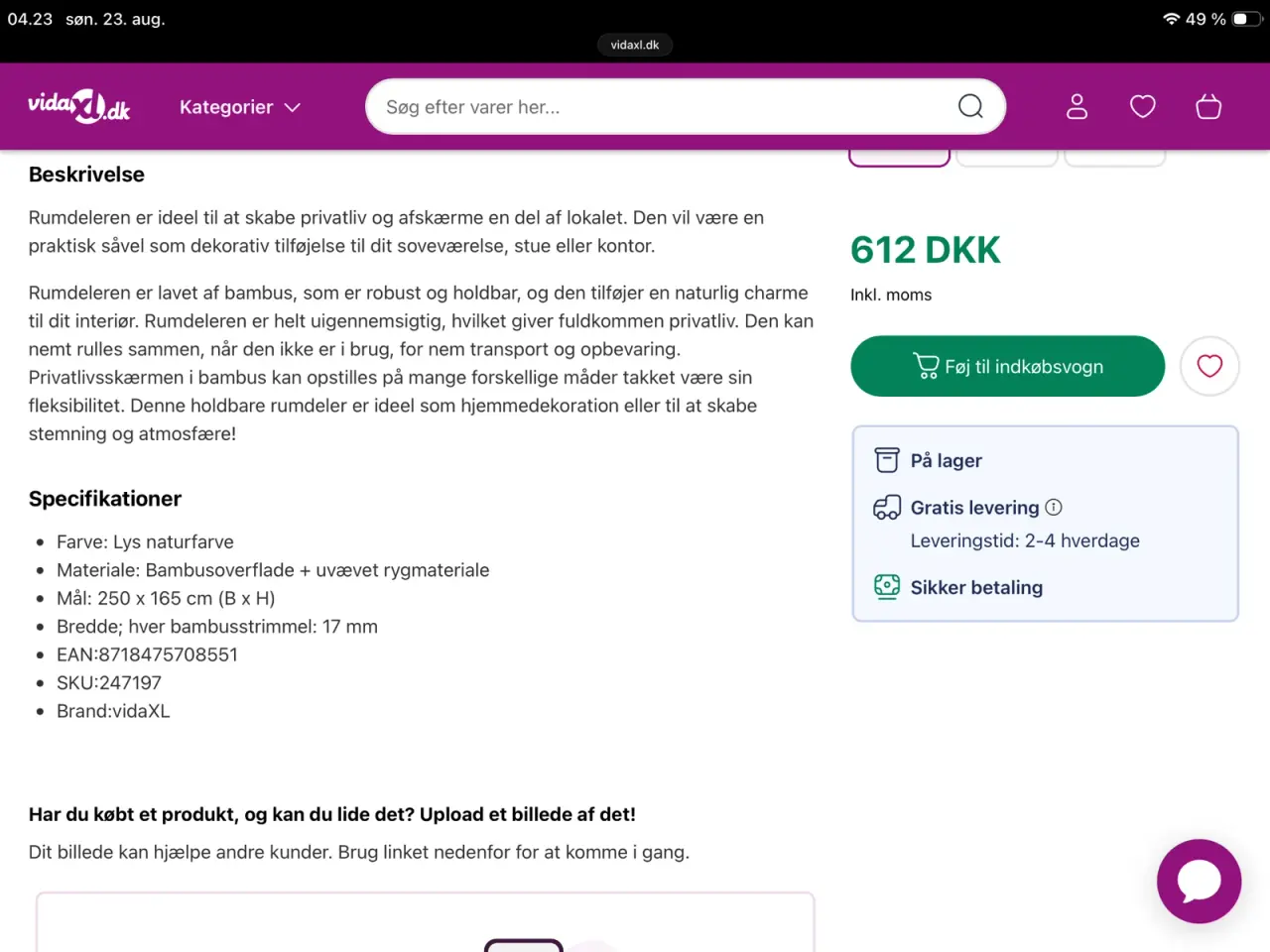1270x952 pixels.
Task: Click the Gratis levering text
Action: coord(974,508)
